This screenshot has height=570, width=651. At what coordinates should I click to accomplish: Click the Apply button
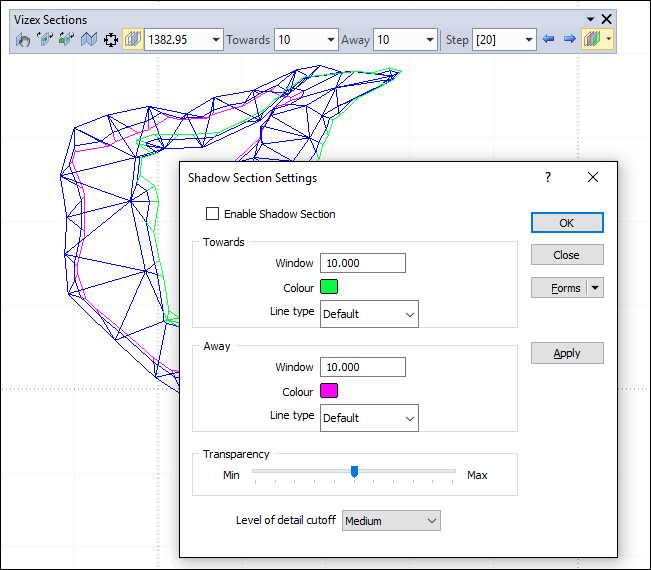[x=567, y=353]
